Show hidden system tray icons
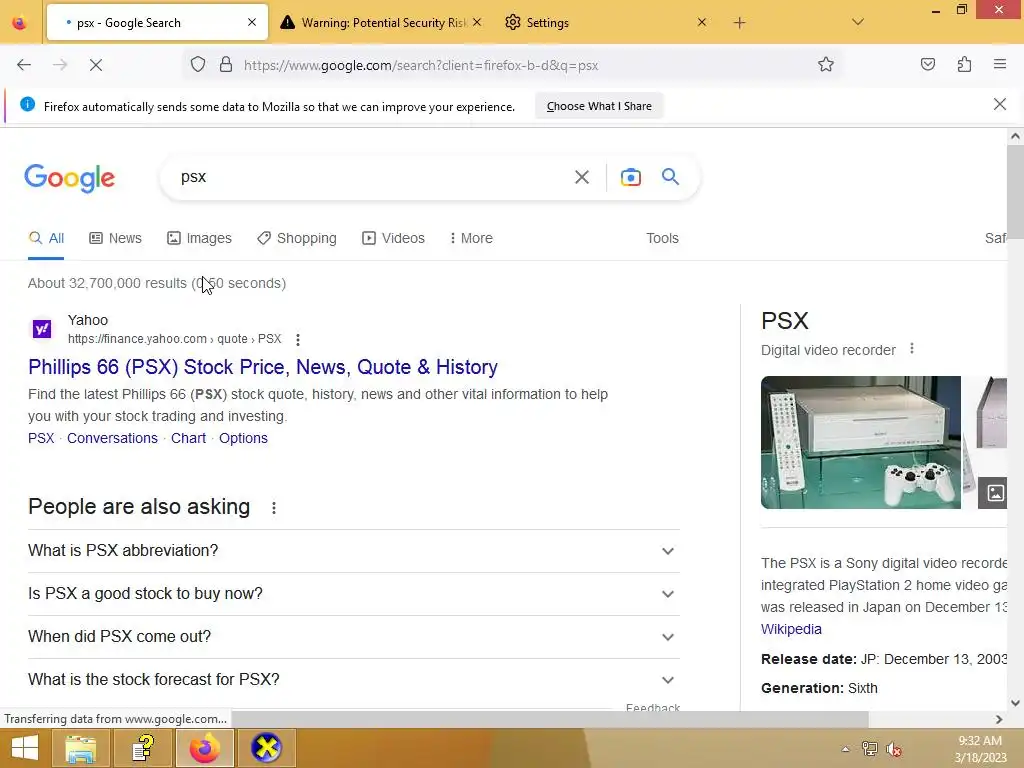 pyautogui.click(x=845, y=749)
